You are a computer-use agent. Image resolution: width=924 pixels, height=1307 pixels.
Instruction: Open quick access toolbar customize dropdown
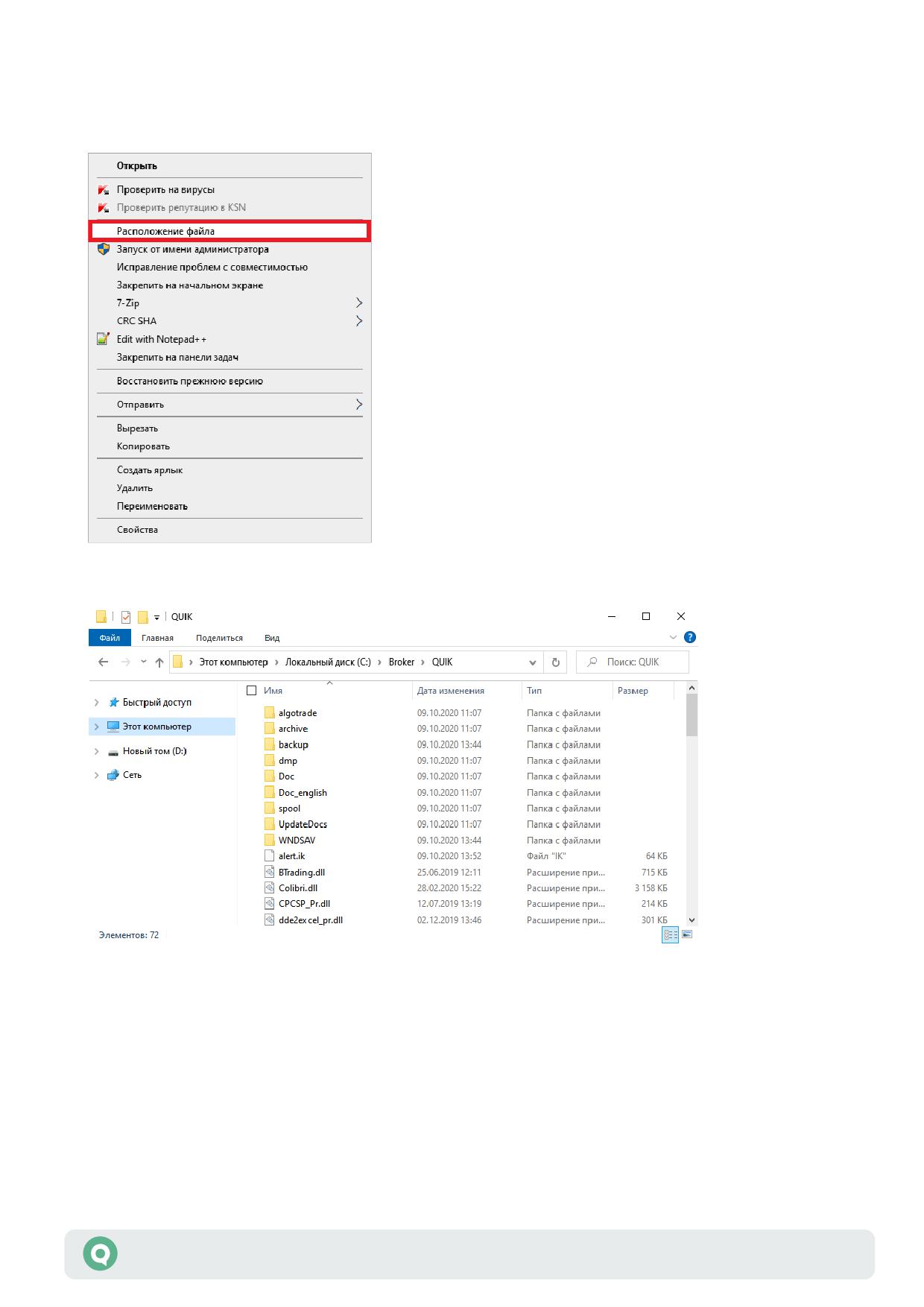[156, 617]
